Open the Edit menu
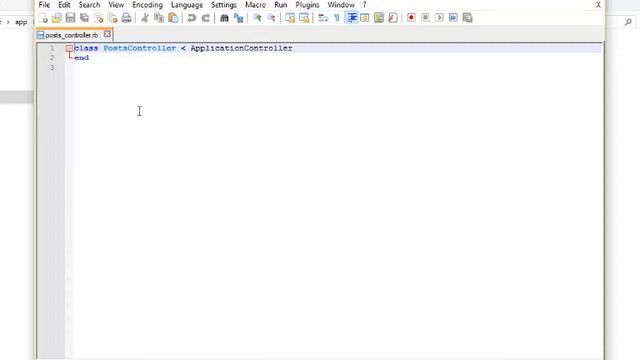 pos(64,5)
